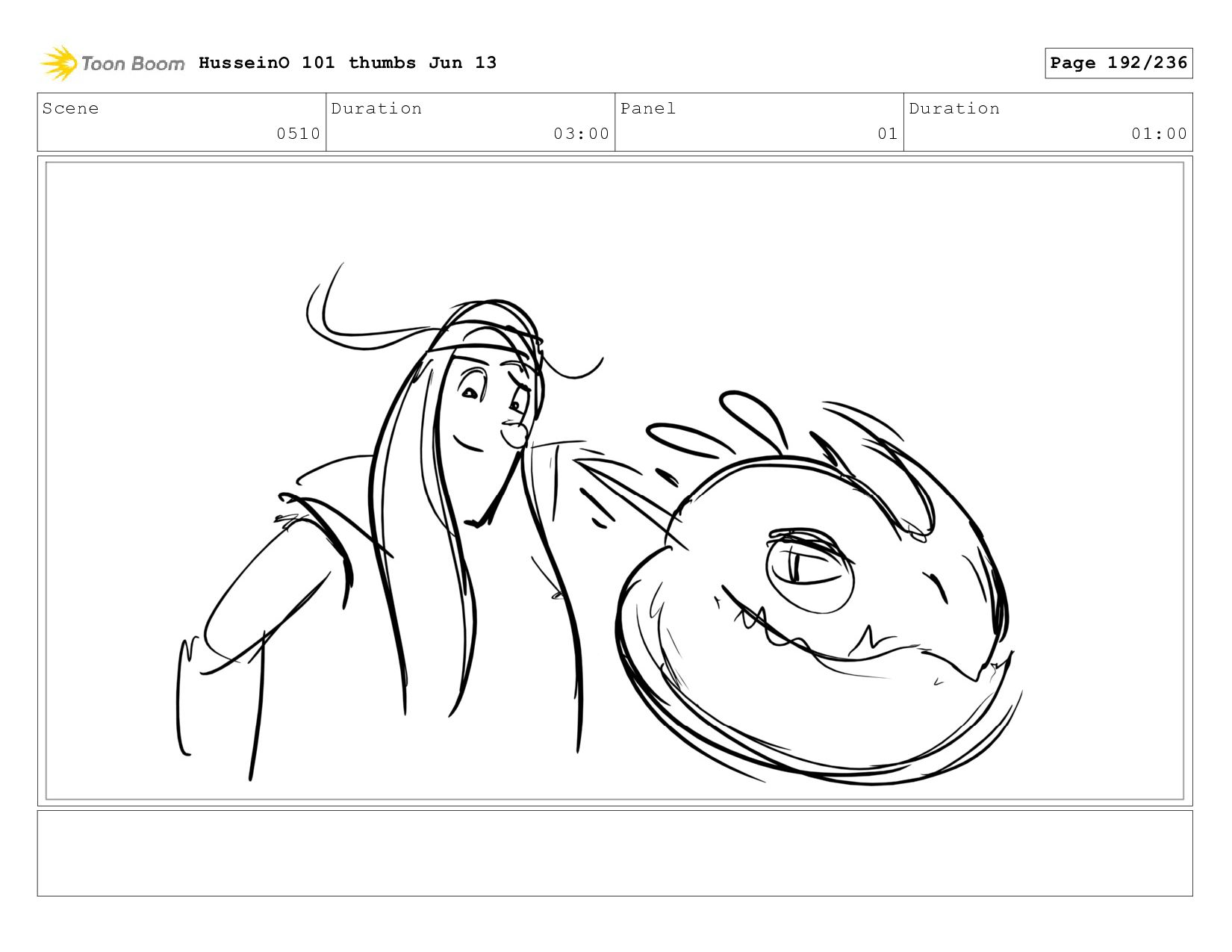
Task: Click the storyboard sketch panel
Action: point(615,481)
